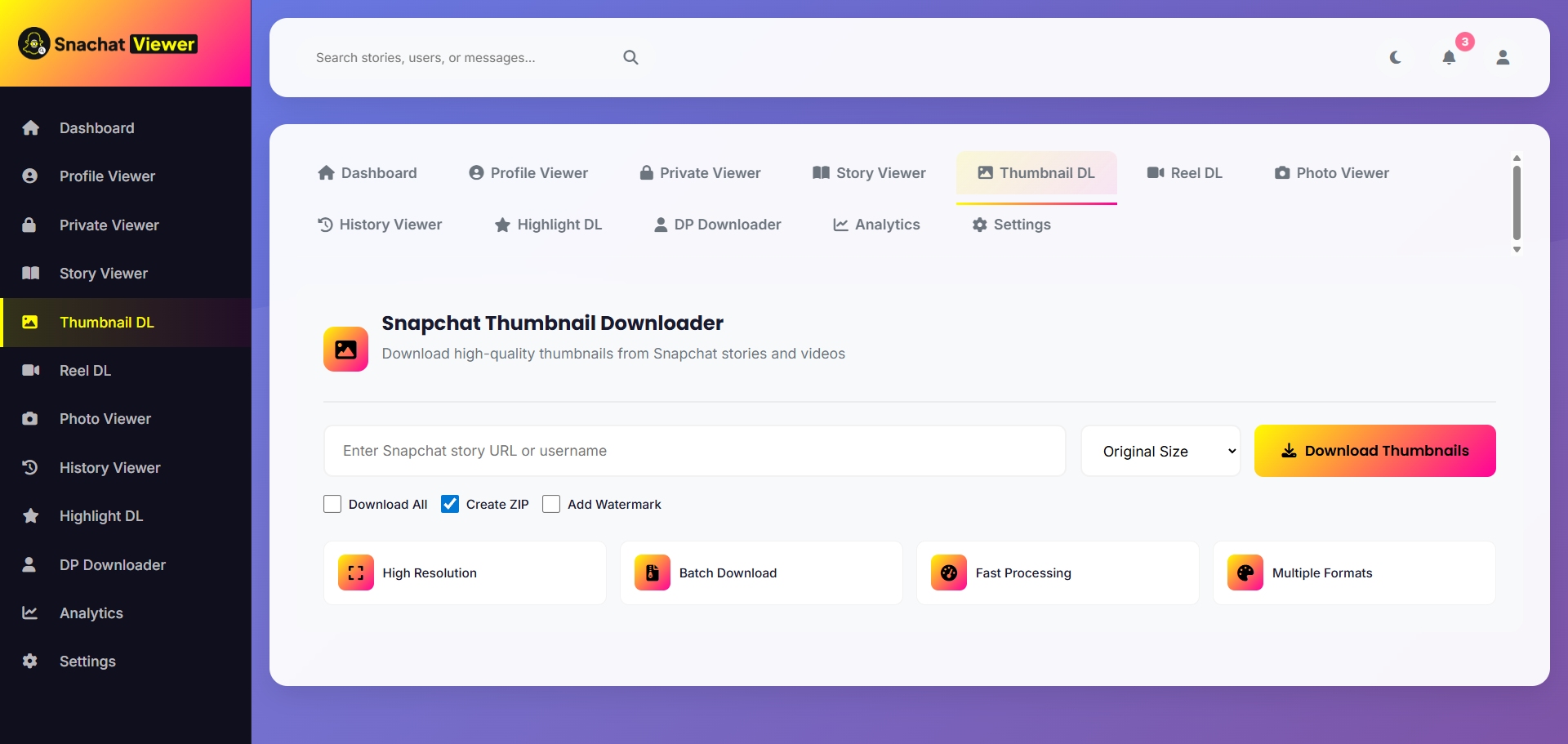This screenshot has width=1568, height=744.
Task: Click the scrollbar up arrow
Action: [1517, 158]
